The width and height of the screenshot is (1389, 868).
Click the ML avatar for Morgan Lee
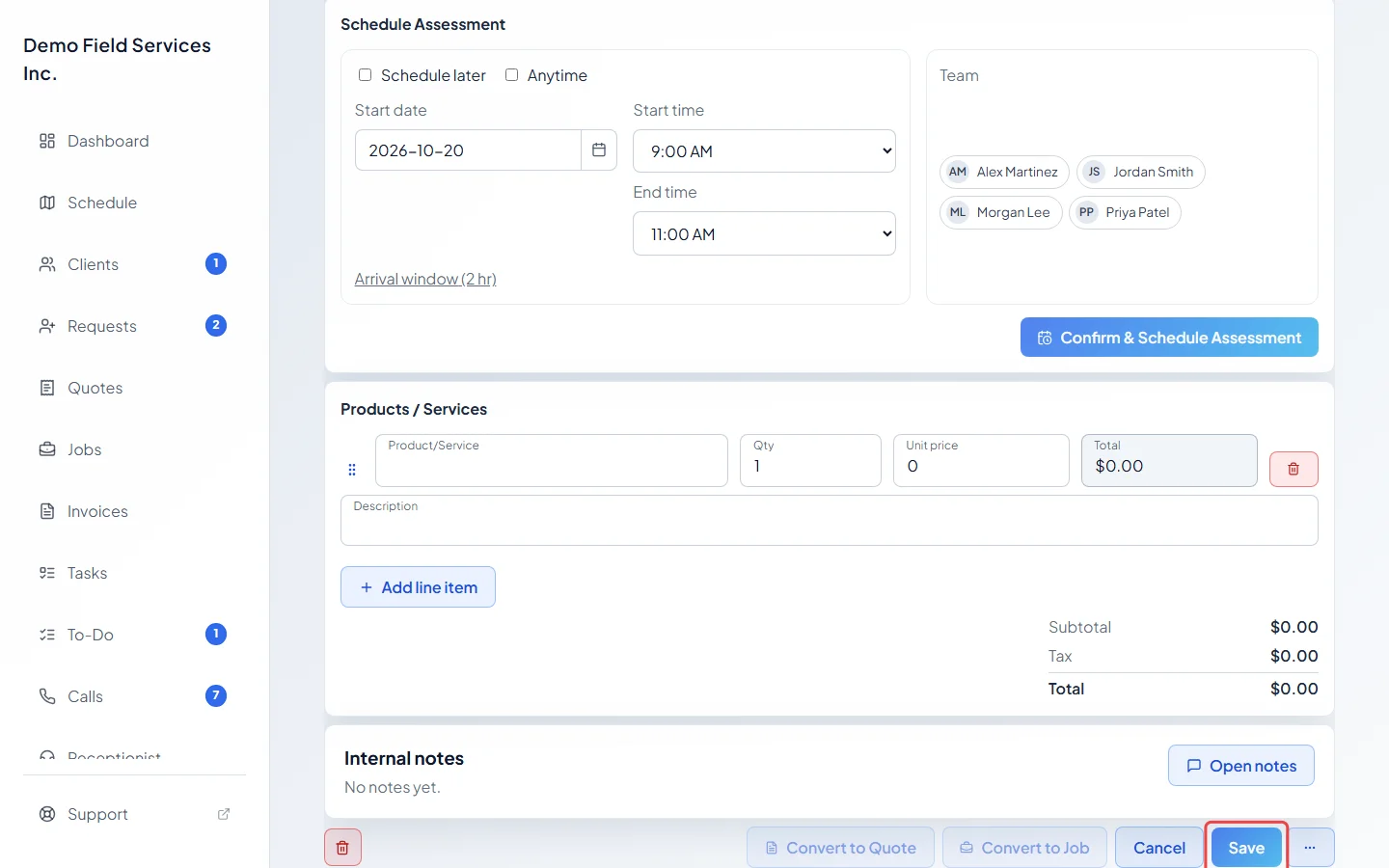point(958,212)
